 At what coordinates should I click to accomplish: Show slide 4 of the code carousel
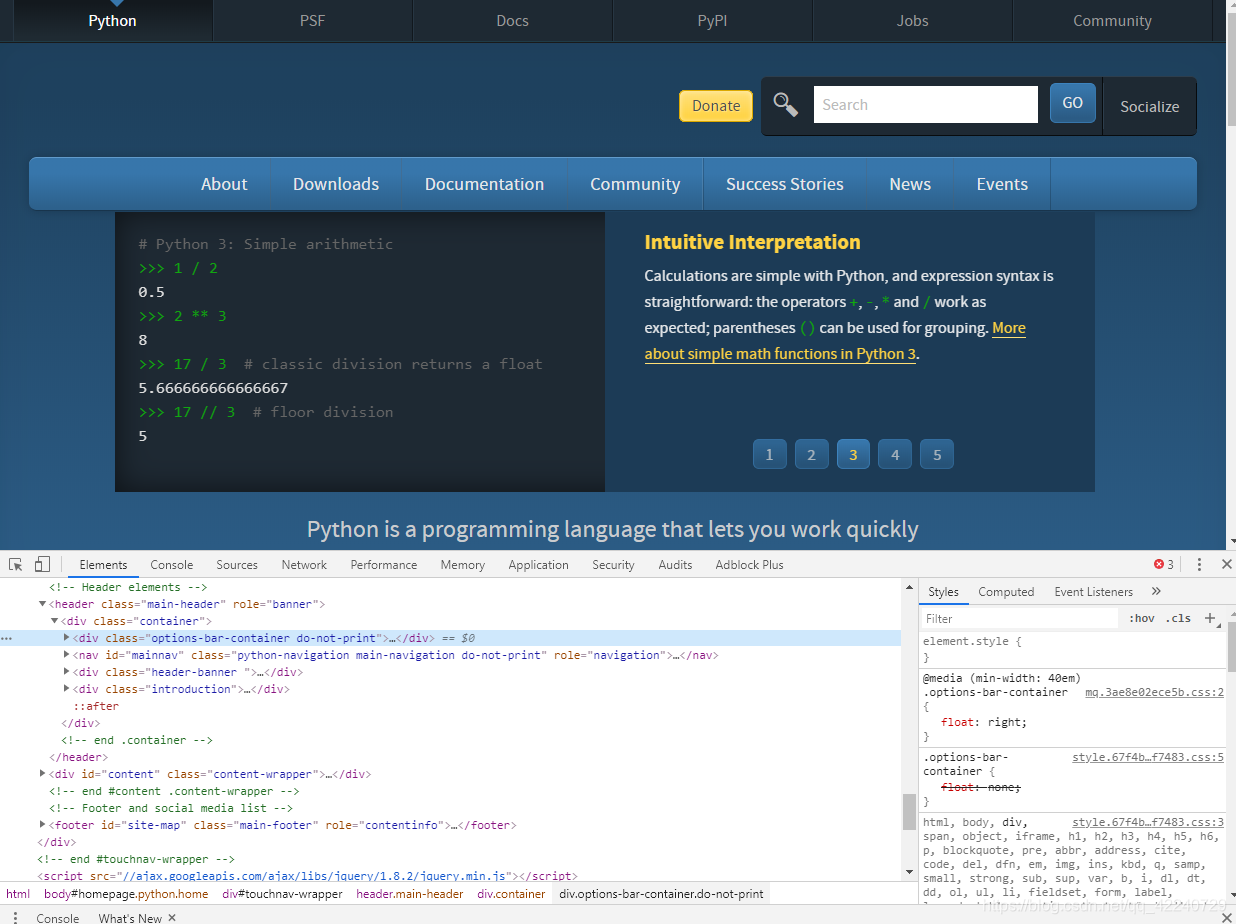point(895,454)
